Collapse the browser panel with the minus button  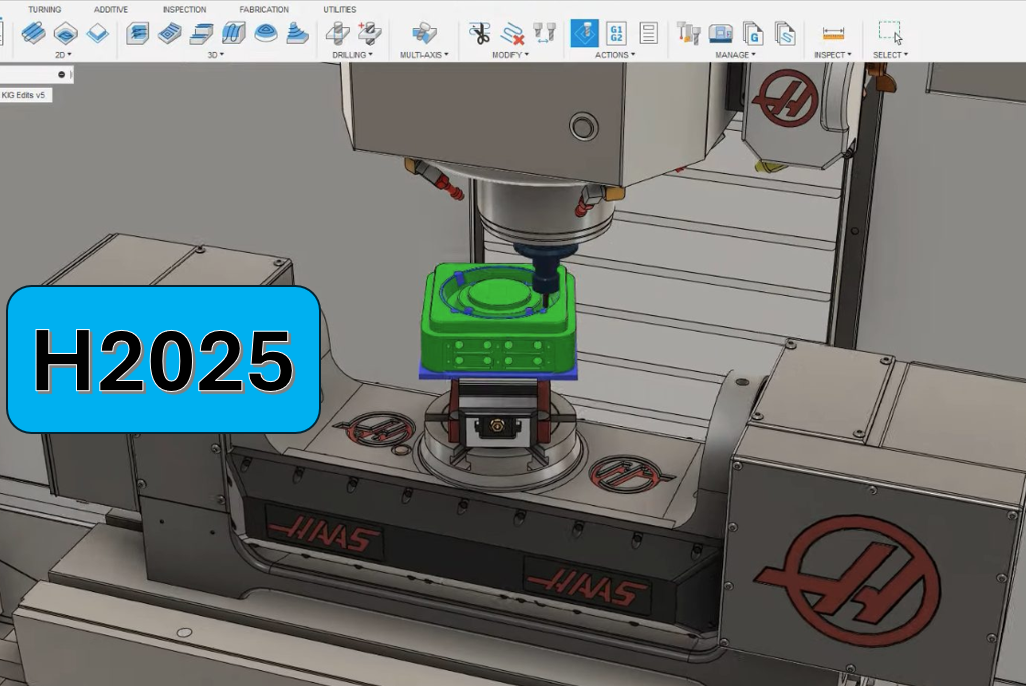click(62, 75)
